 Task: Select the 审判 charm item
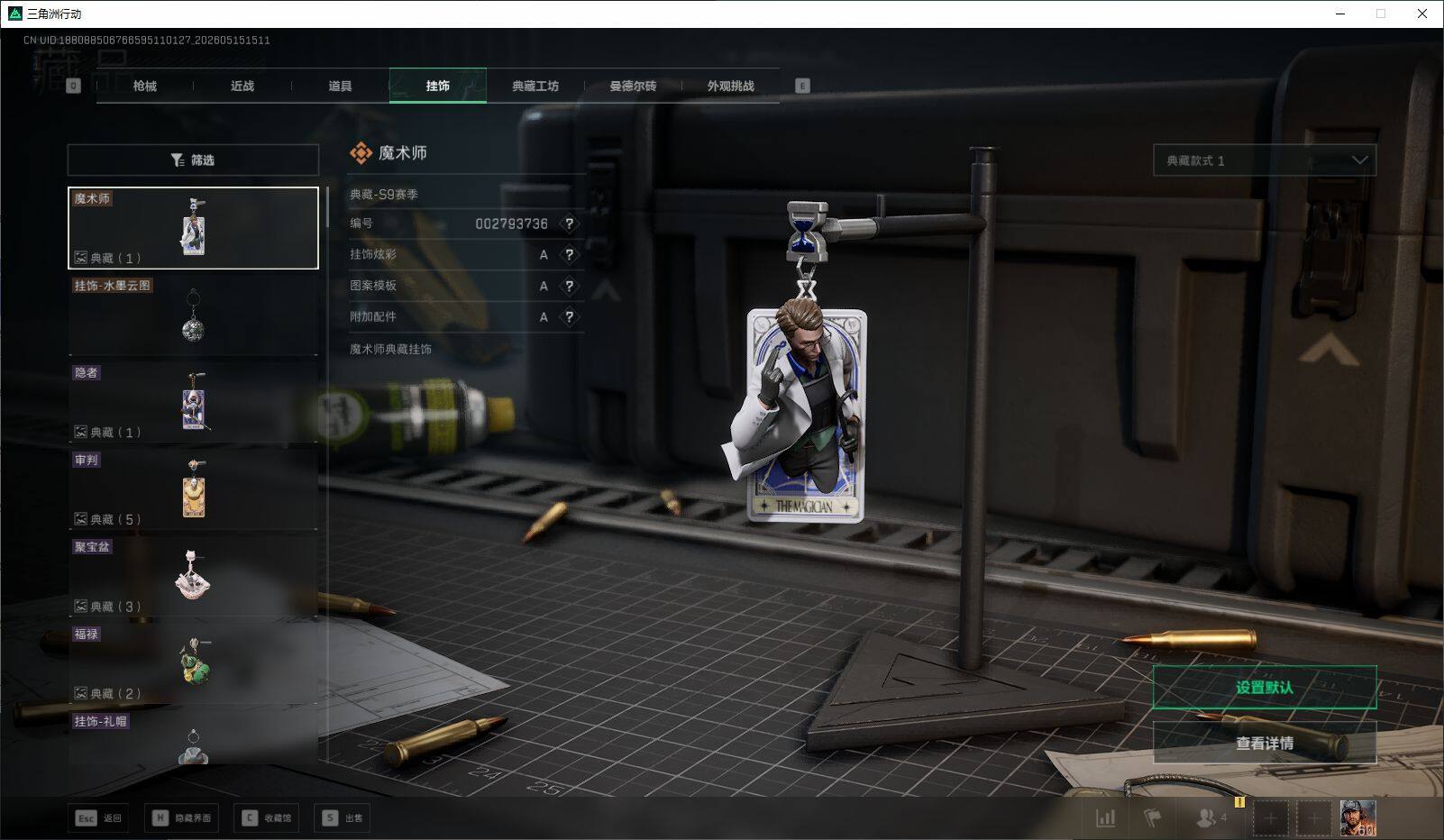coord(193,489)
